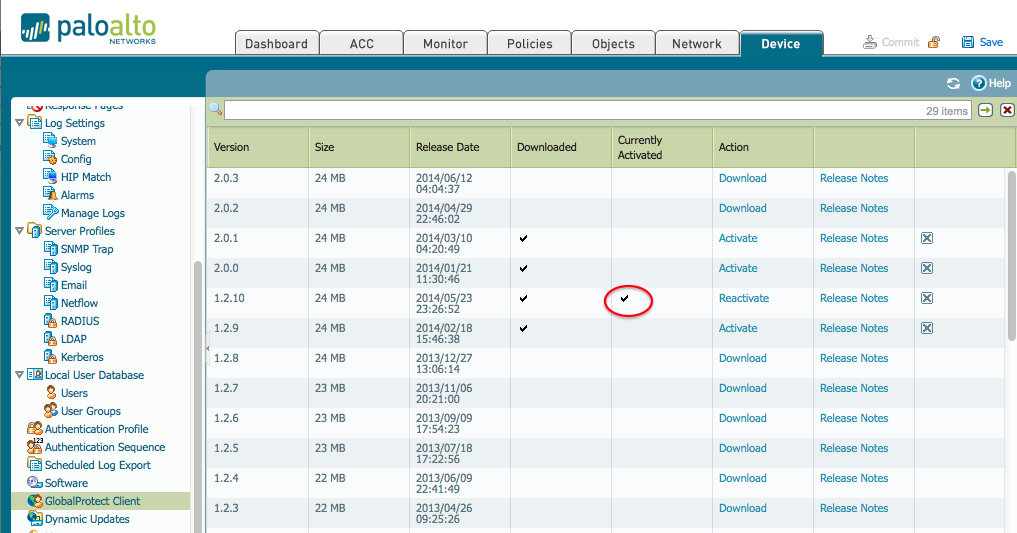1017x533 pixels.
Task: Delete version 1.2.10 using its X icon
Action: pos(927,298)
